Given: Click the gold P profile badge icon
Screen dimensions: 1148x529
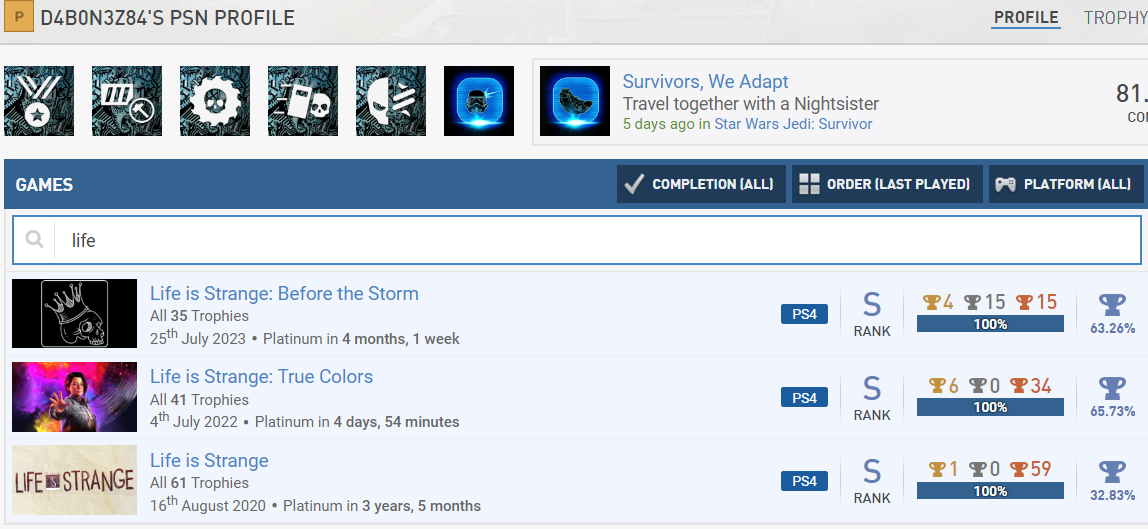Looking at the screenshot, I should pyautogui.click(x=21, y=19).
